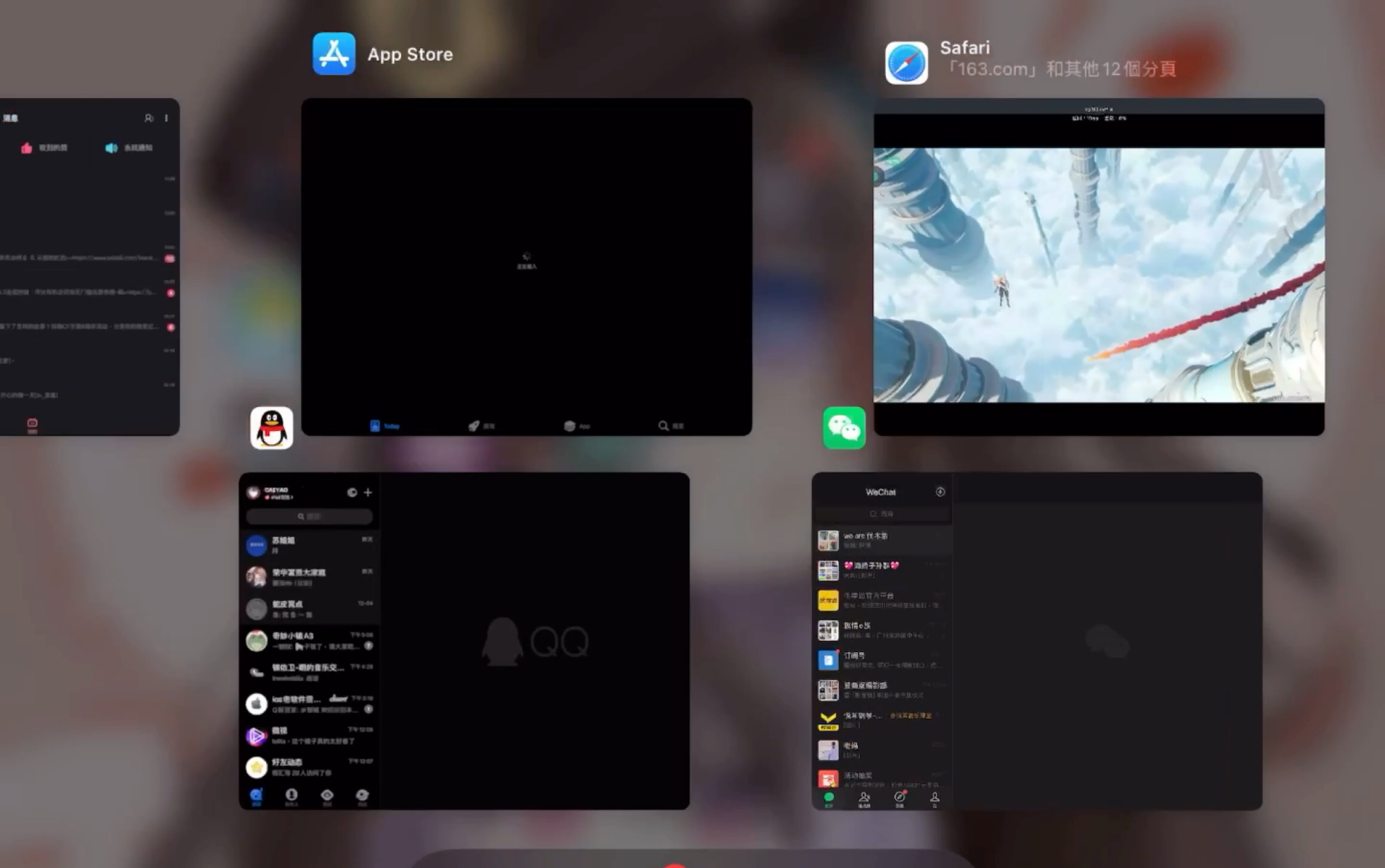The width and height of the screenshot is (1385, 868).
Task: Select the App Store Games rocket tab
Action: pos(481,426)
